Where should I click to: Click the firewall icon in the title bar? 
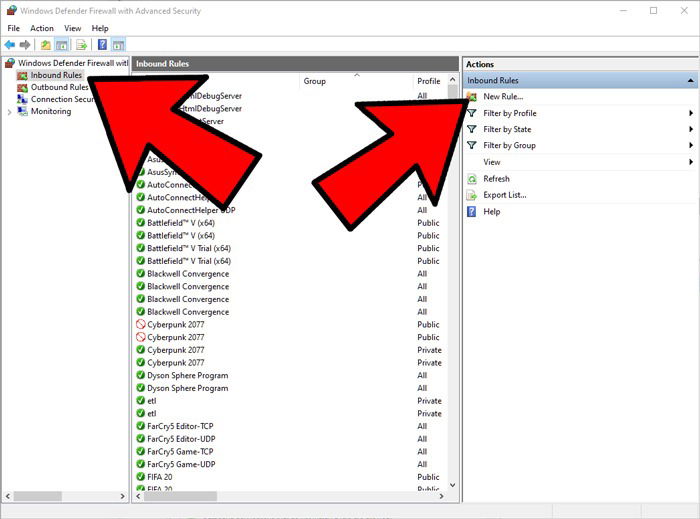11,11
